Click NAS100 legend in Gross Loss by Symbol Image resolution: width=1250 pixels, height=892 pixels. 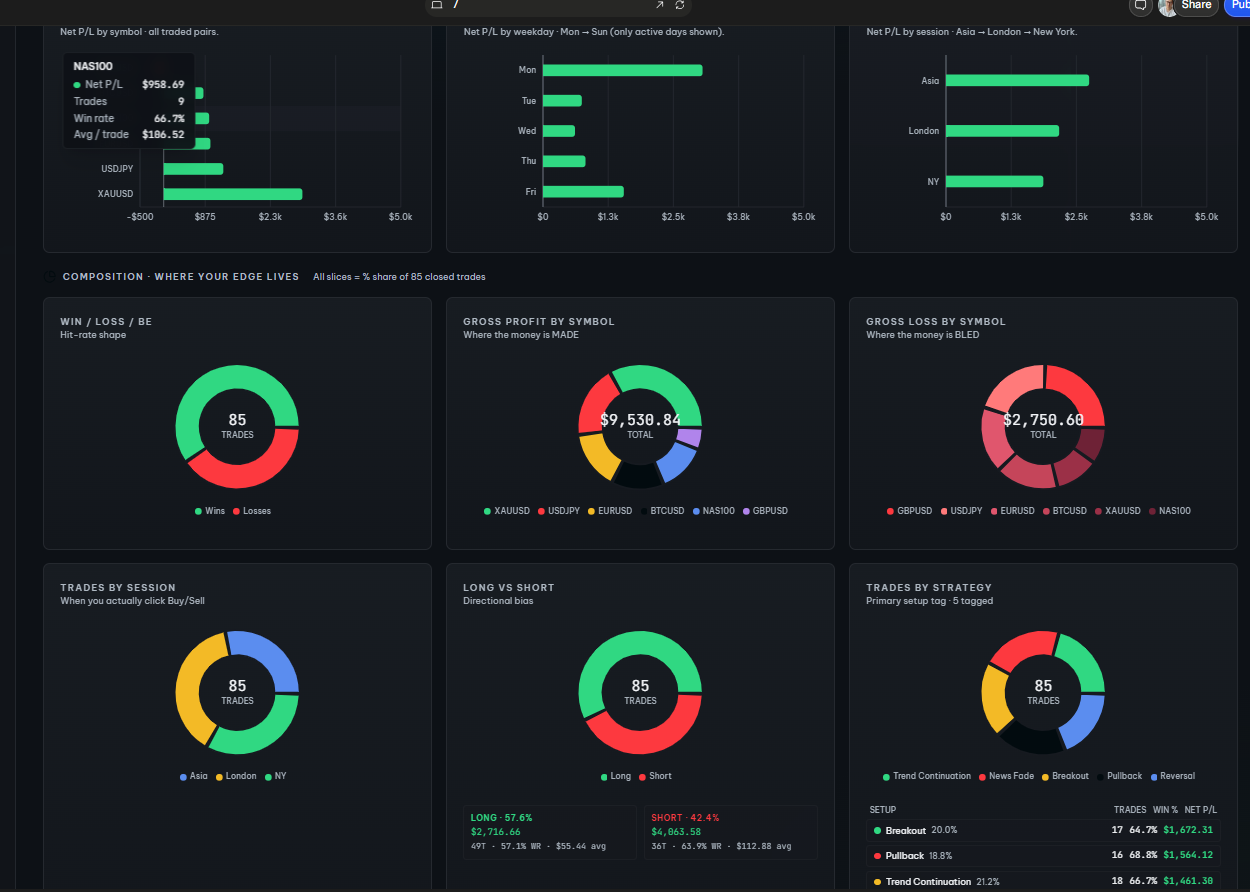click(1169, 511)
